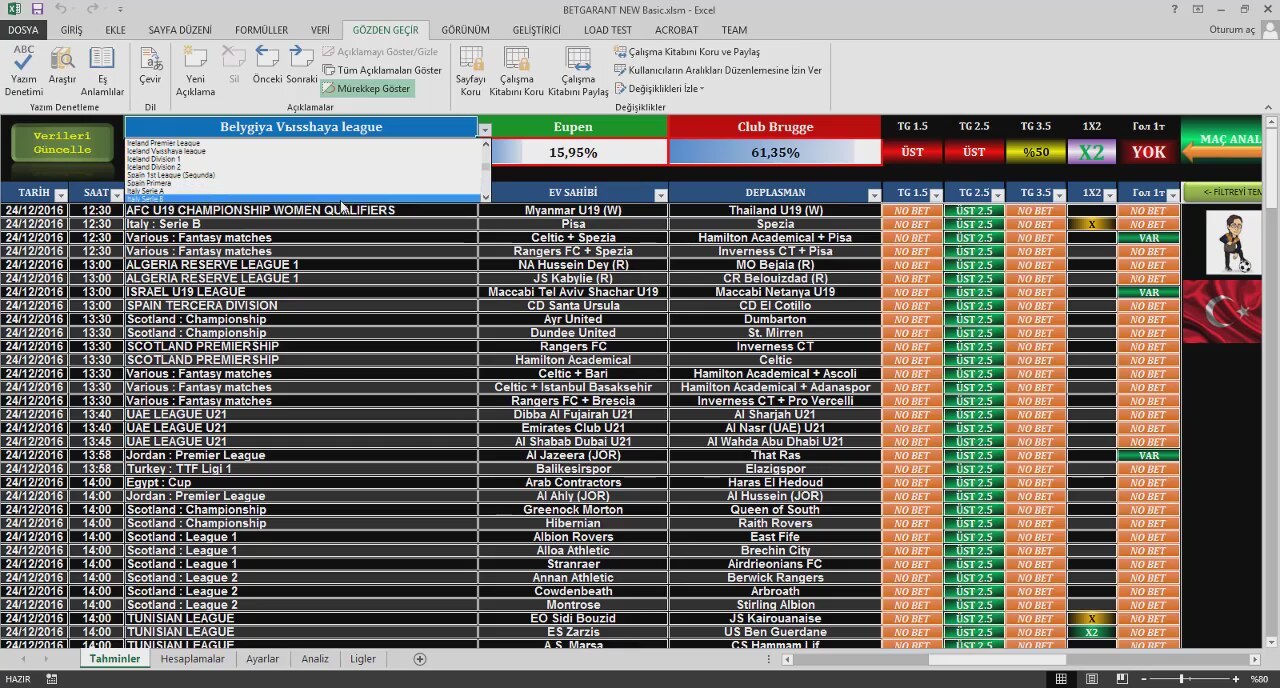Run Yazım Denetimi spell check
Image resolution: width=1280 pixels, height=688 pixels.
coord(24,71)
